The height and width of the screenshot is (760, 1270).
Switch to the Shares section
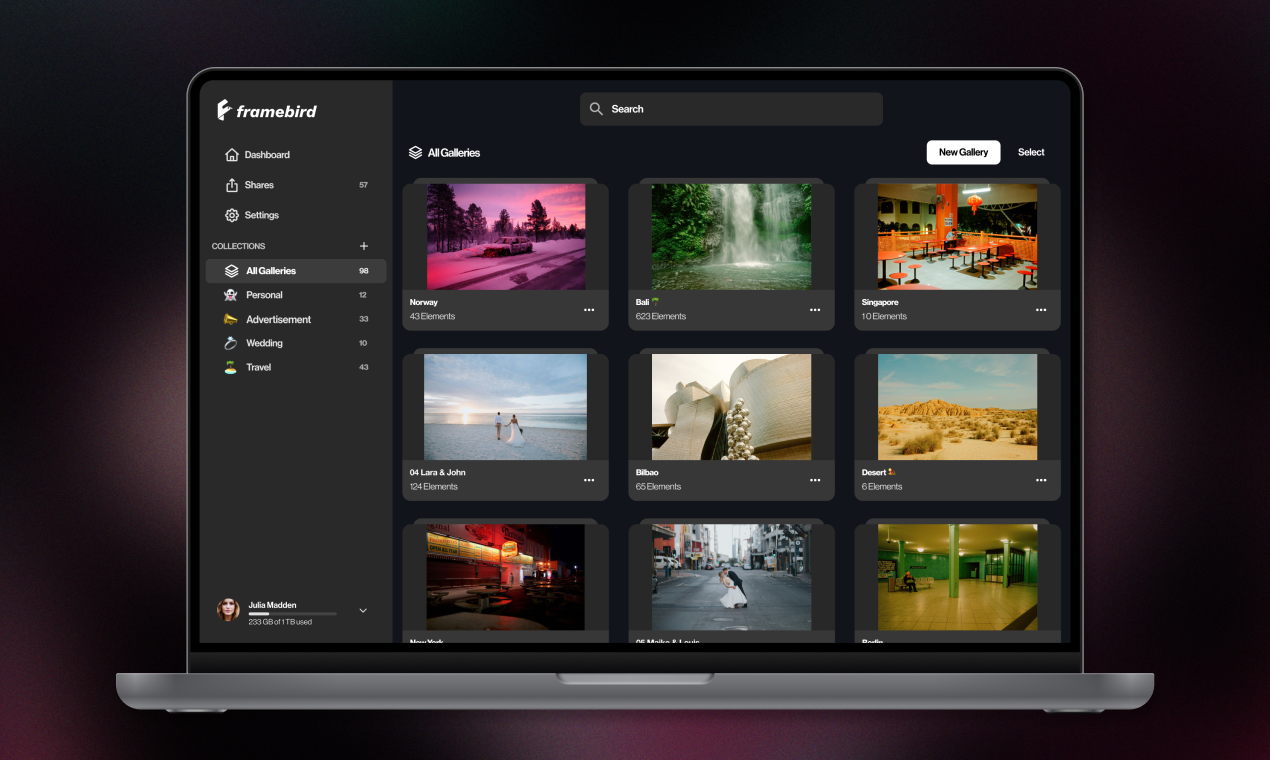click(x=260, y=184)
